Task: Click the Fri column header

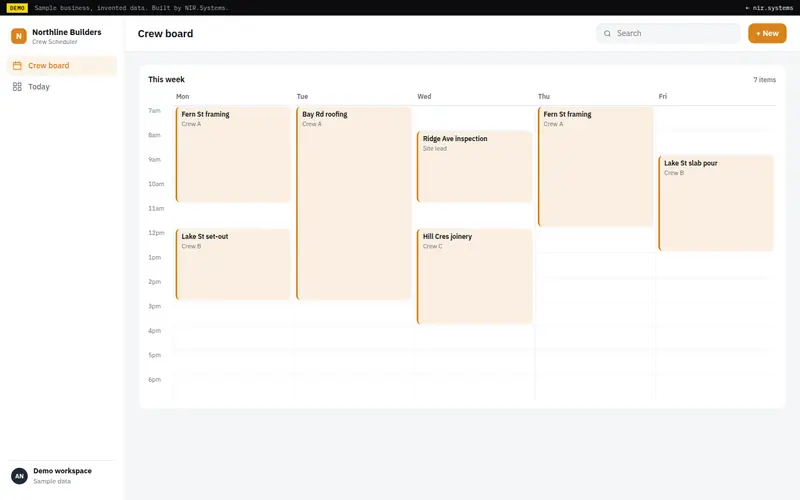Action: 663,96
